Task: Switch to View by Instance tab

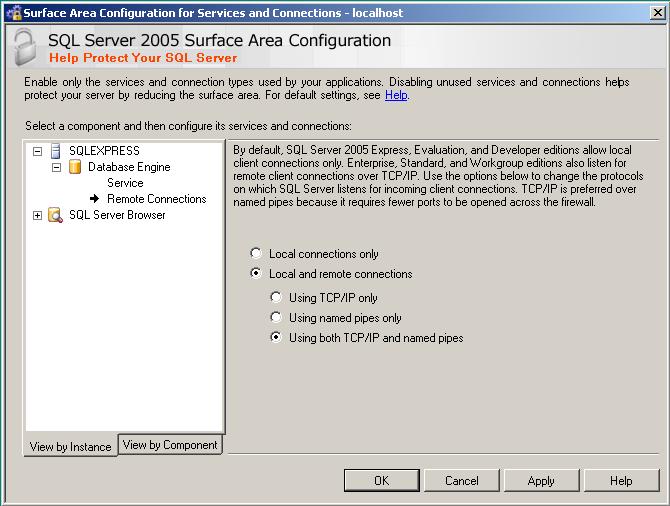Action: click(x=71, y=447)
